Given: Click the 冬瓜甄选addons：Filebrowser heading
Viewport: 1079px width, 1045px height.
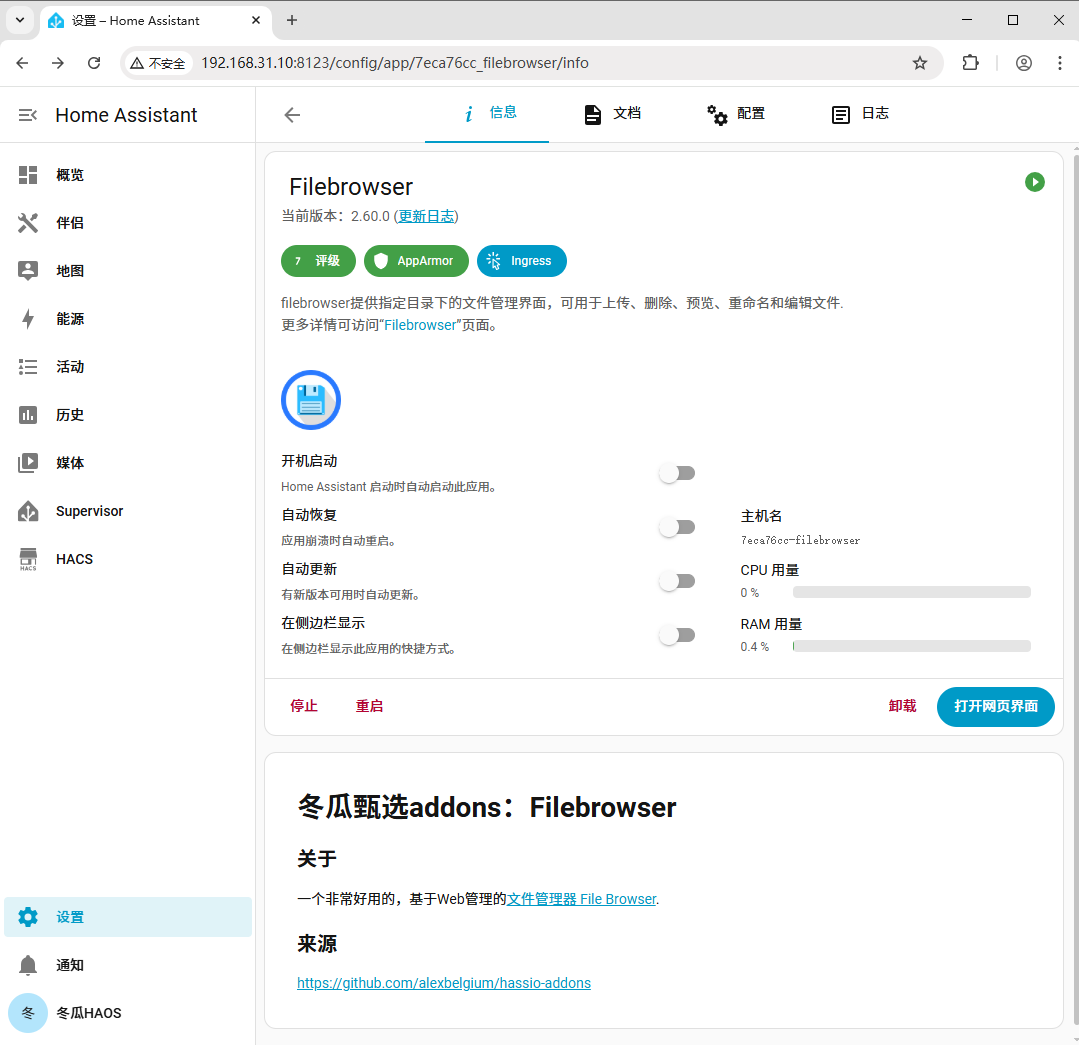Looking at the screenshot, I should [487, 807].
